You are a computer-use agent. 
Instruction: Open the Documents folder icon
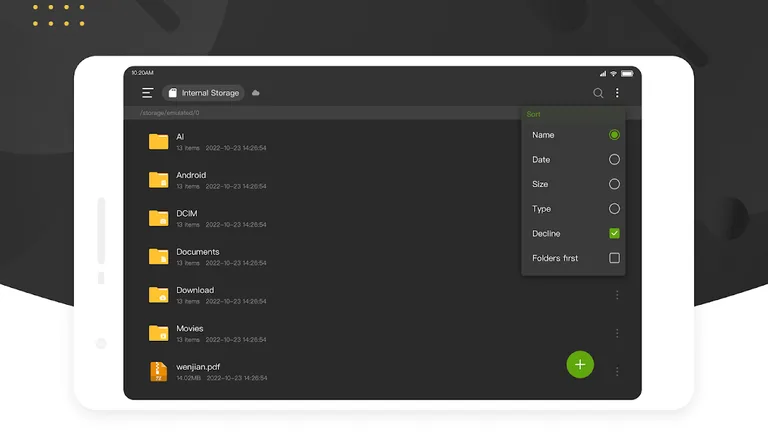(159, 257)
